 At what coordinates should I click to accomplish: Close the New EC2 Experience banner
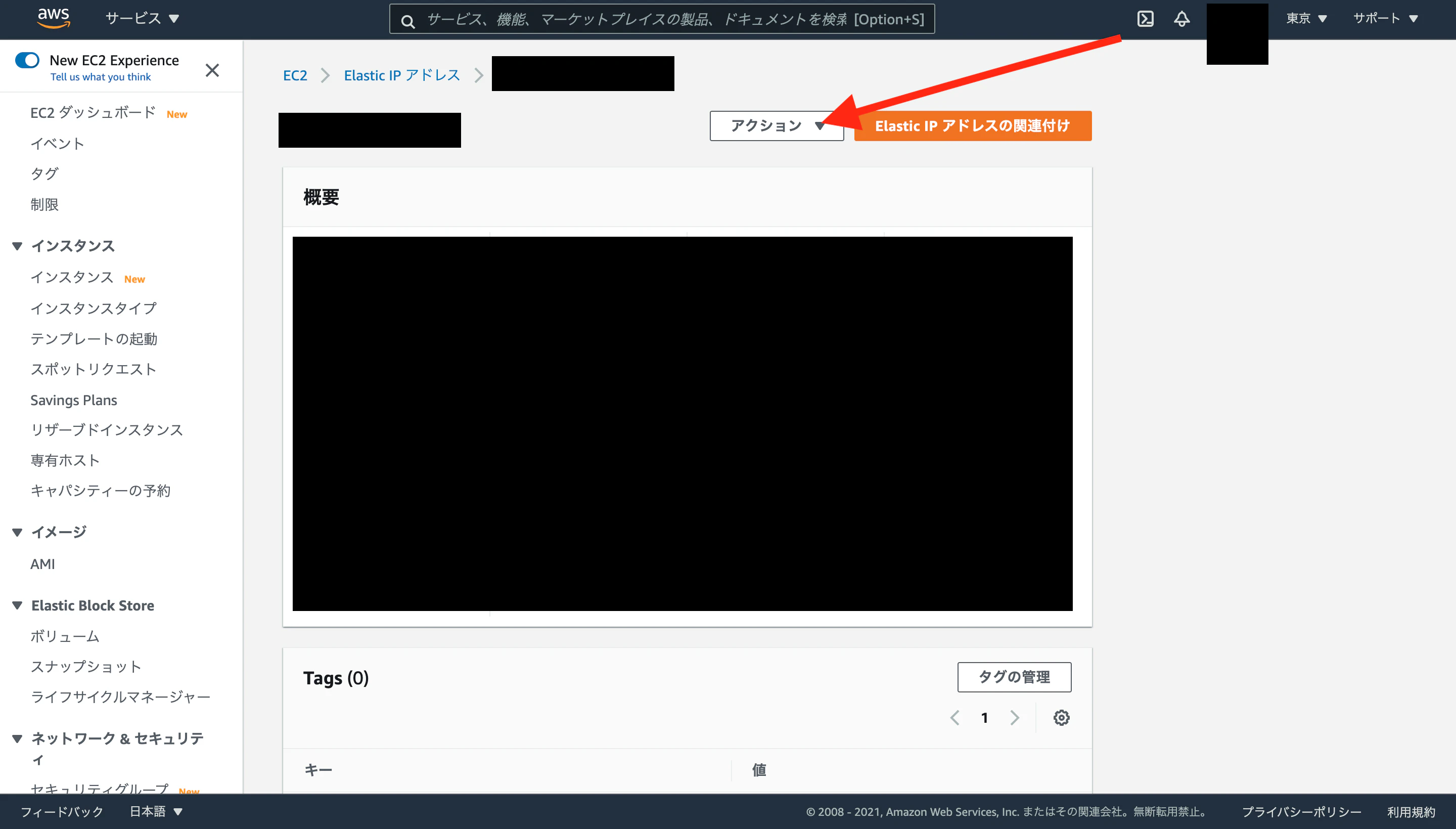click(x=212, y=70)
